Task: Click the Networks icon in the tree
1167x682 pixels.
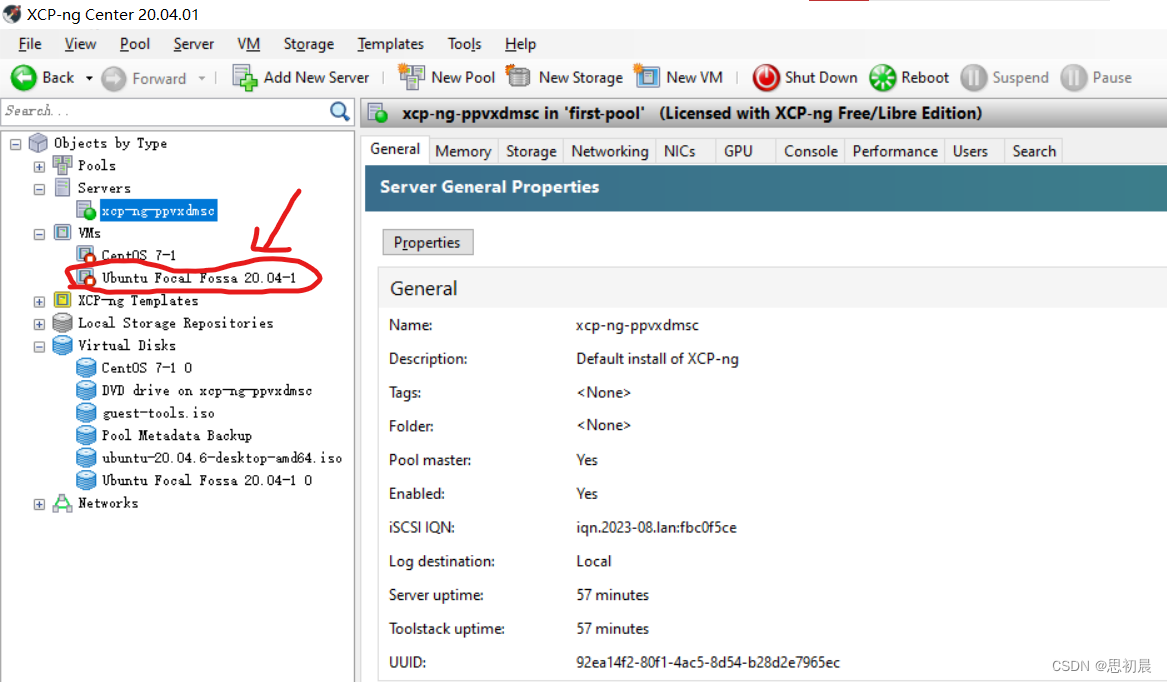Action: coord(63,503)
